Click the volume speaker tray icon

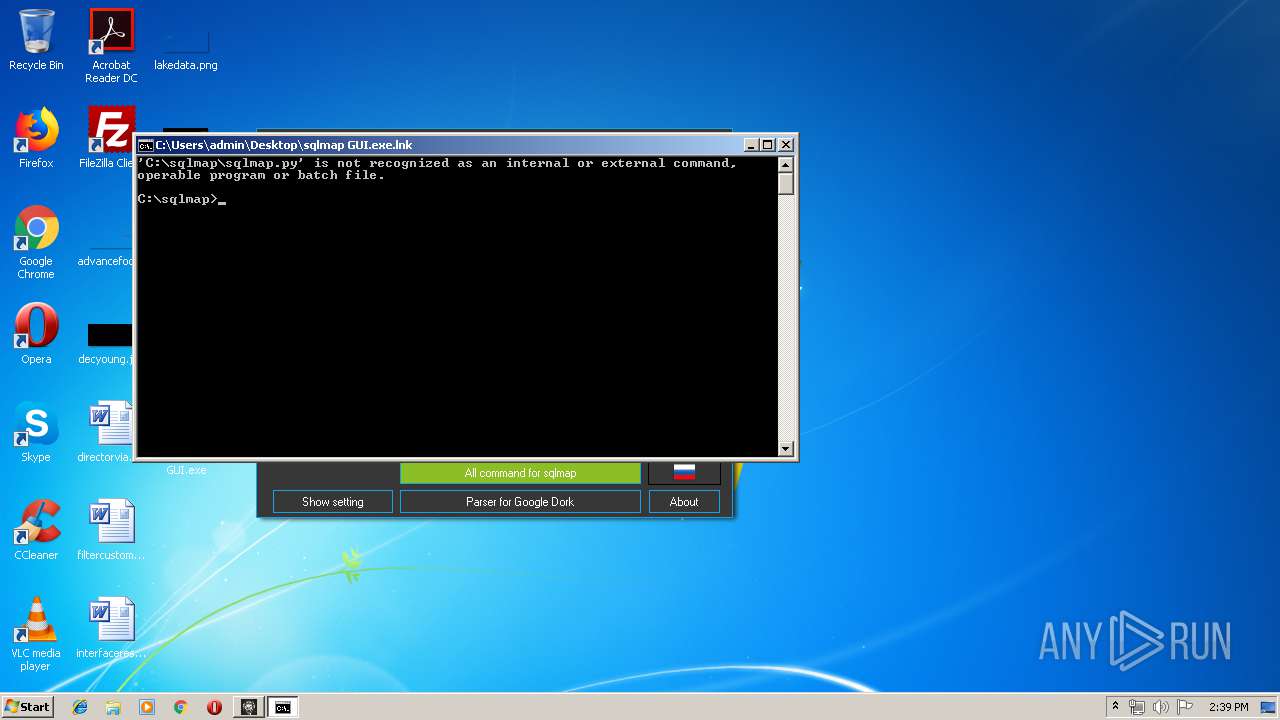pyautogui.click(x=1161, y=707)
